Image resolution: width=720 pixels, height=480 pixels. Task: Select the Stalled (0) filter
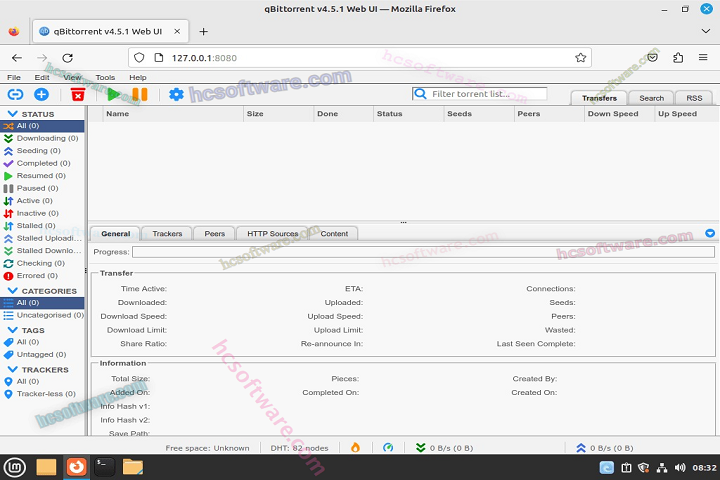pos(42,226)
